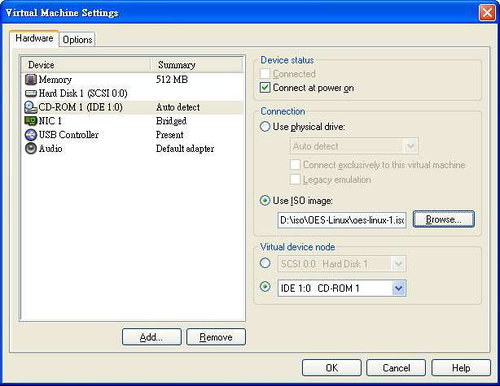Toggle the Connected checkbox
This screenshot has height=386, width=500.
coord(265,74)
